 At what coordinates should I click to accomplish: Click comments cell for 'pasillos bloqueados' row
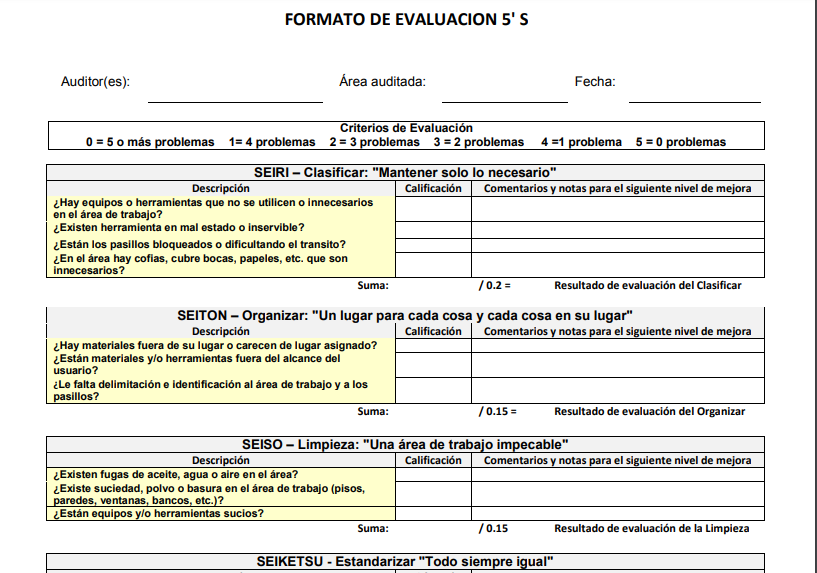[x=618, y=246]
